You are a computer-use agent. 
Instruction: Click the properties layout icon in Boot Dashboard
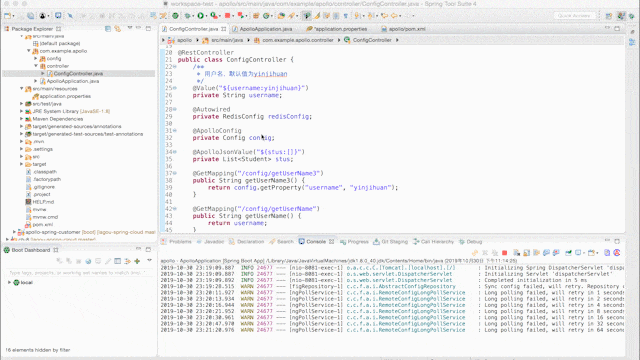point(118,261)
